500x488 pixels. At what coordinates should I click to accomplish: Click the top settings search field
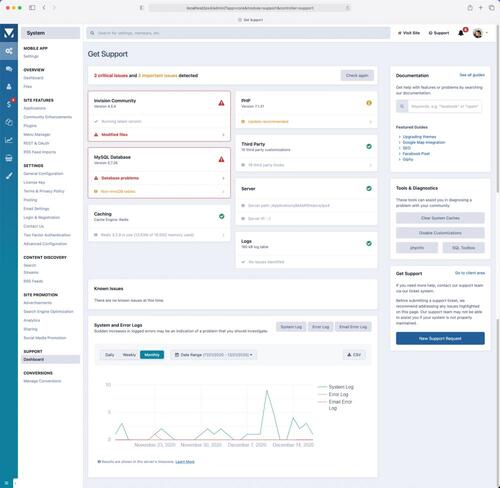[238, 33]
